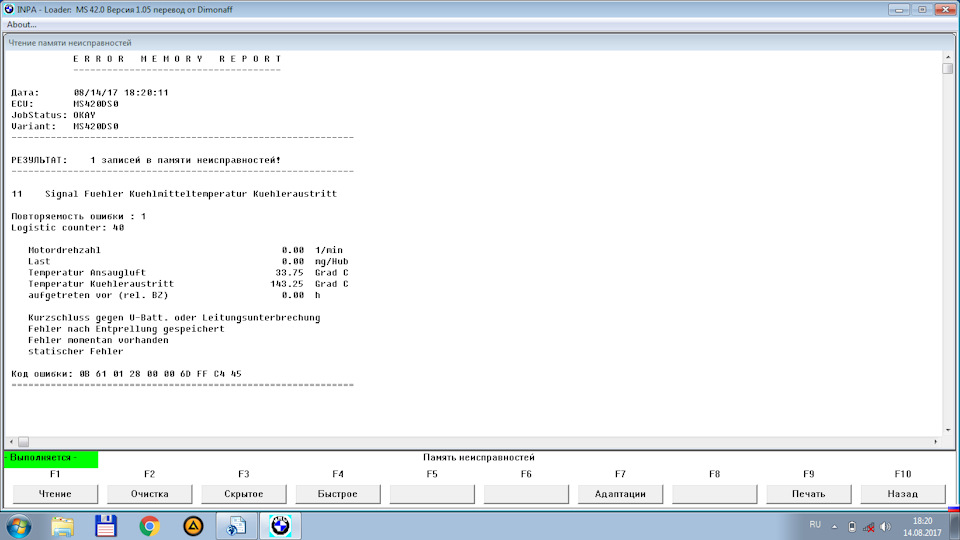This screenshot has width=960, height=540.
Task: Click the ECU value MS420DS0
Action: pyautogui.click(x=96, y=103)
